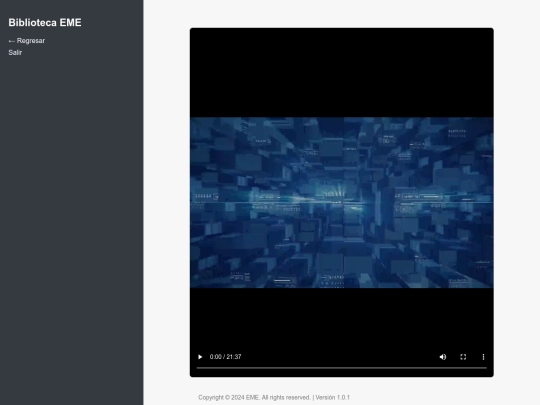Enter fullscreen video mode

(463, 357)
